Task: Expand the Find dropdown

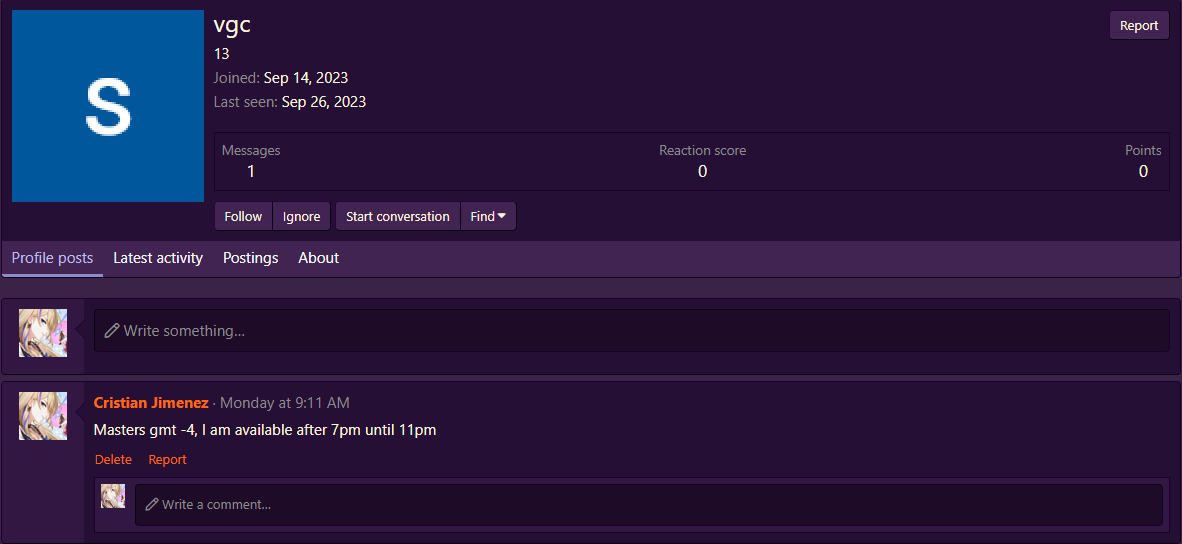Action: pyautogui.click(x=488, y=217)
